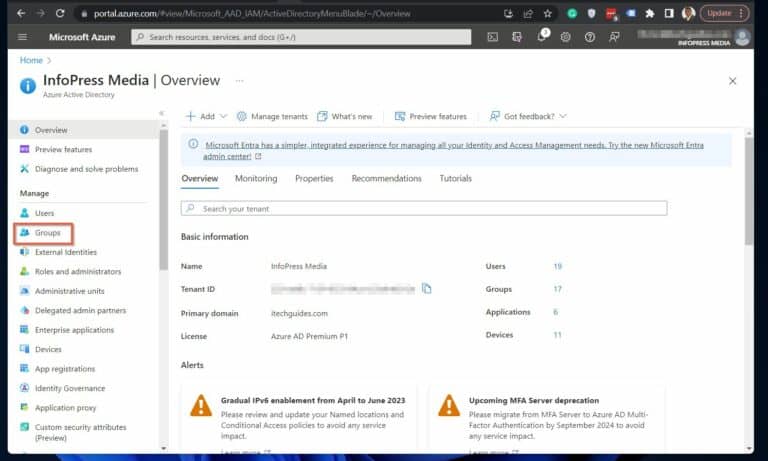Click Manage tenants in the toolbar
The height and width of the screenshot is (461, 768).
click(x=272, y=116)
